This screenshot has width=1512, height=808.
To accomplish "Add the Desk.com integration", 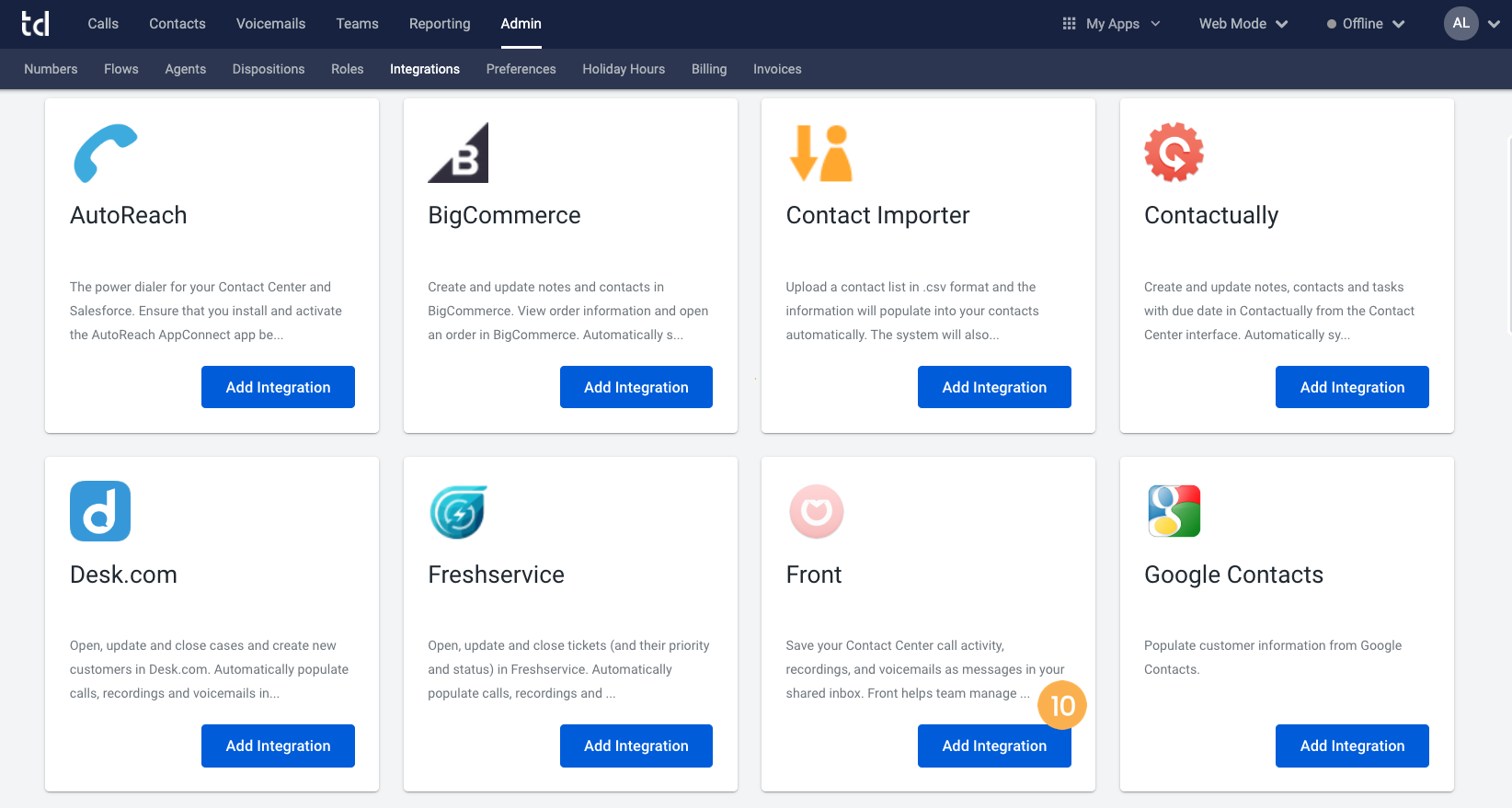I will (x=278, y=745).
